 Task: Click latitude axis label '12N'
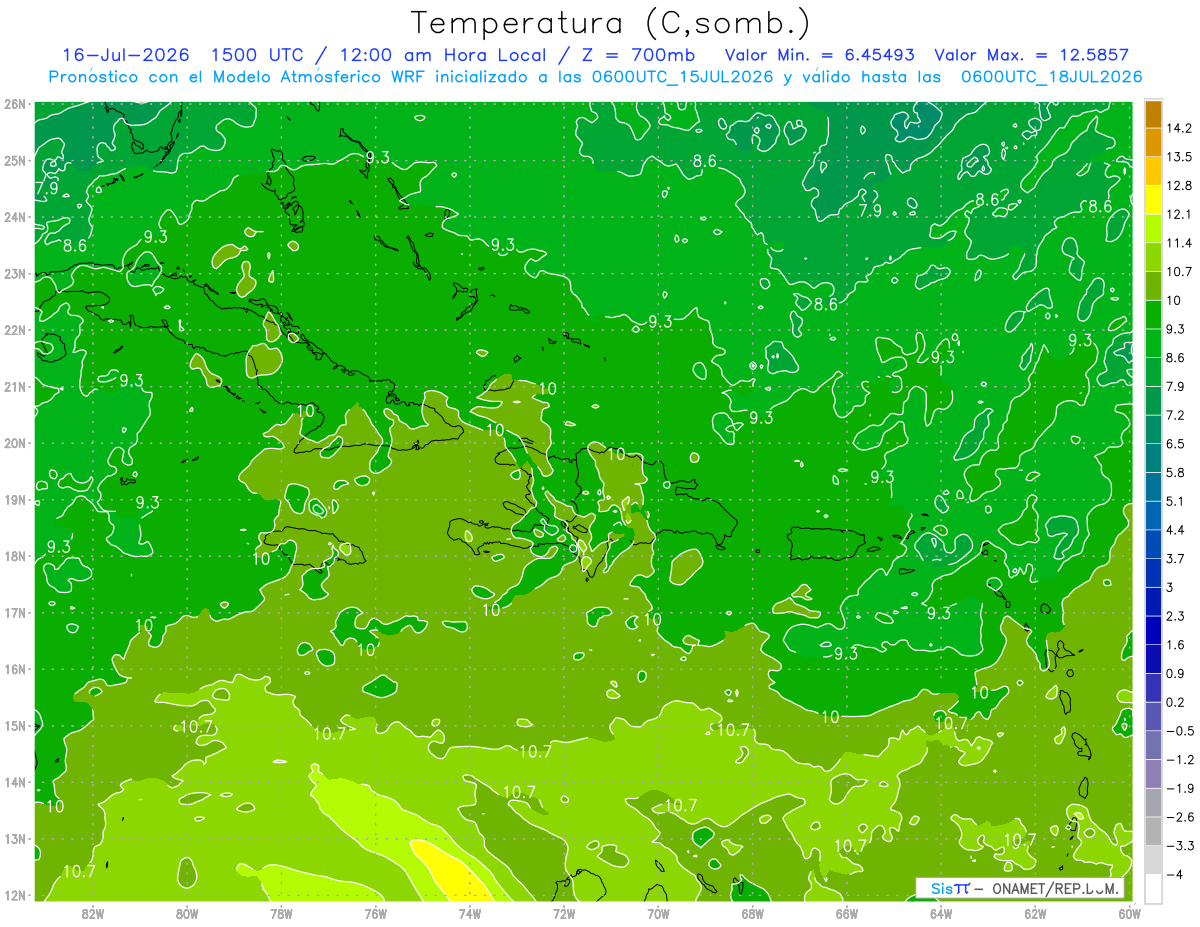coord(16,895)
